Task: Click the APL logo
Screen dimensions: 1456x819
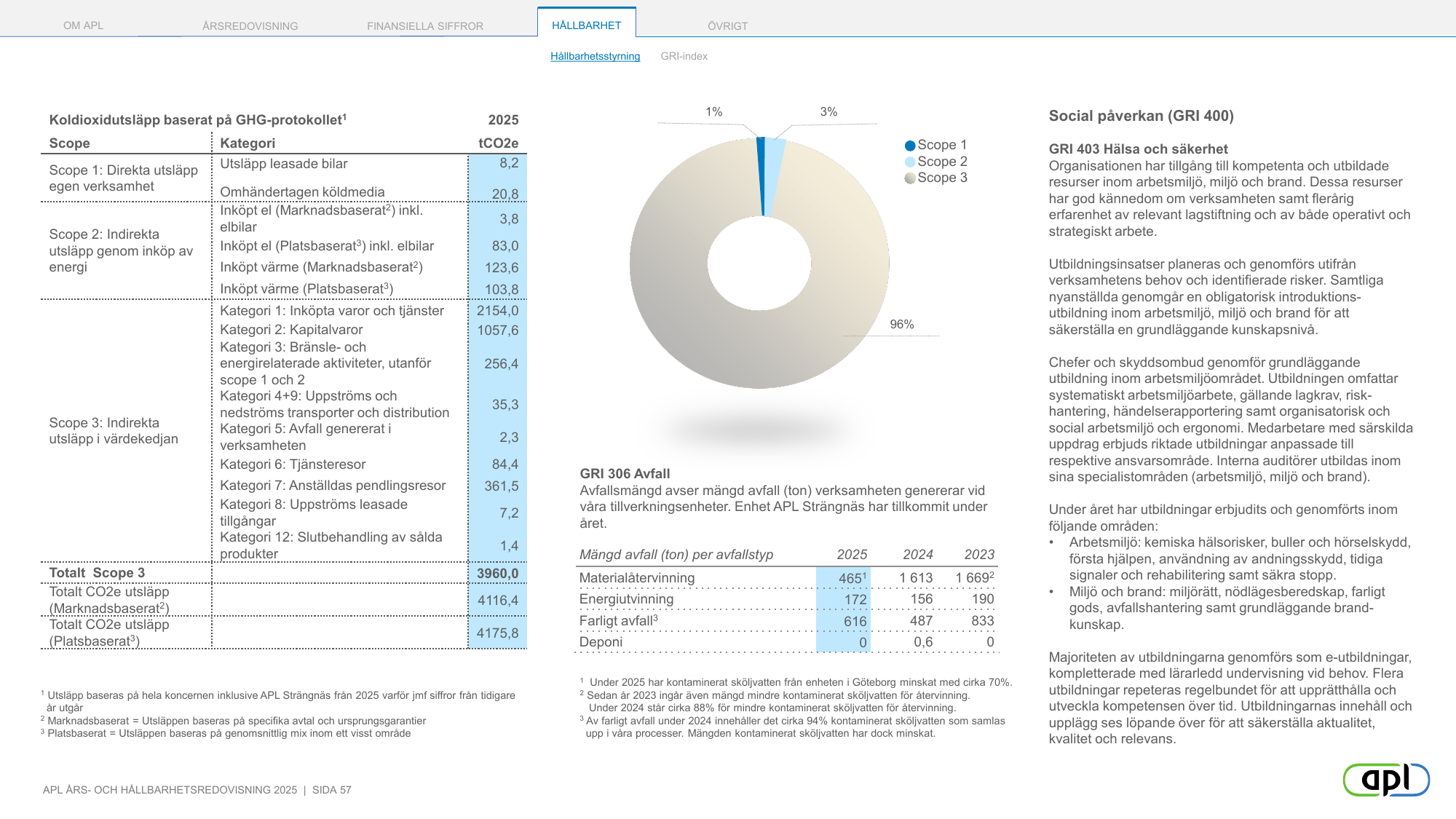Action: (1386, 780)
